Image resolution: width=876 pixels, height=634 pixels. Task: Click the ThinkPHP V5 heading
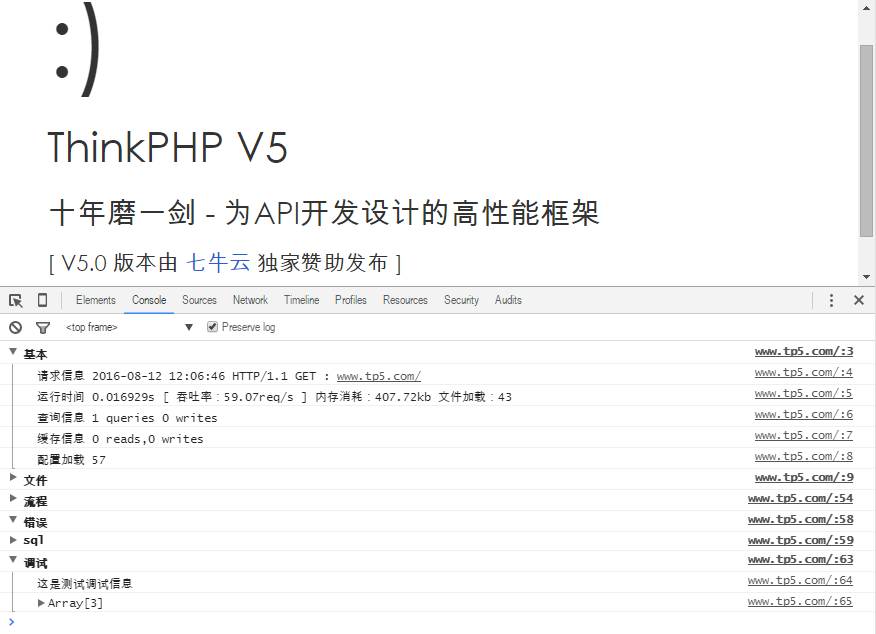click(168, 147)
